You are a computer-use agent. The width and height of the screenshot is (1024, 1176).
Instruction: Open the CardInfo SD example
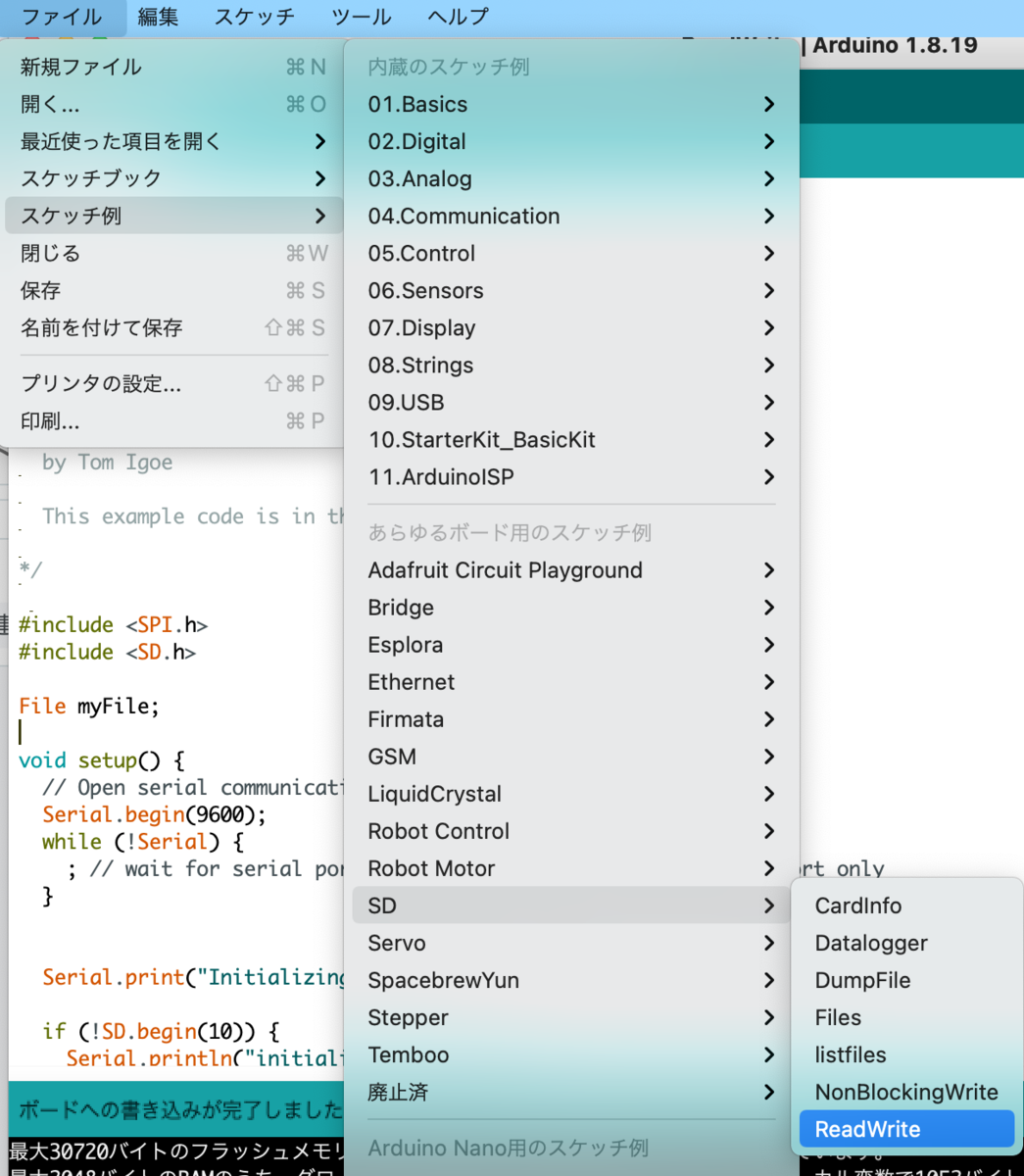pos(907,906)
